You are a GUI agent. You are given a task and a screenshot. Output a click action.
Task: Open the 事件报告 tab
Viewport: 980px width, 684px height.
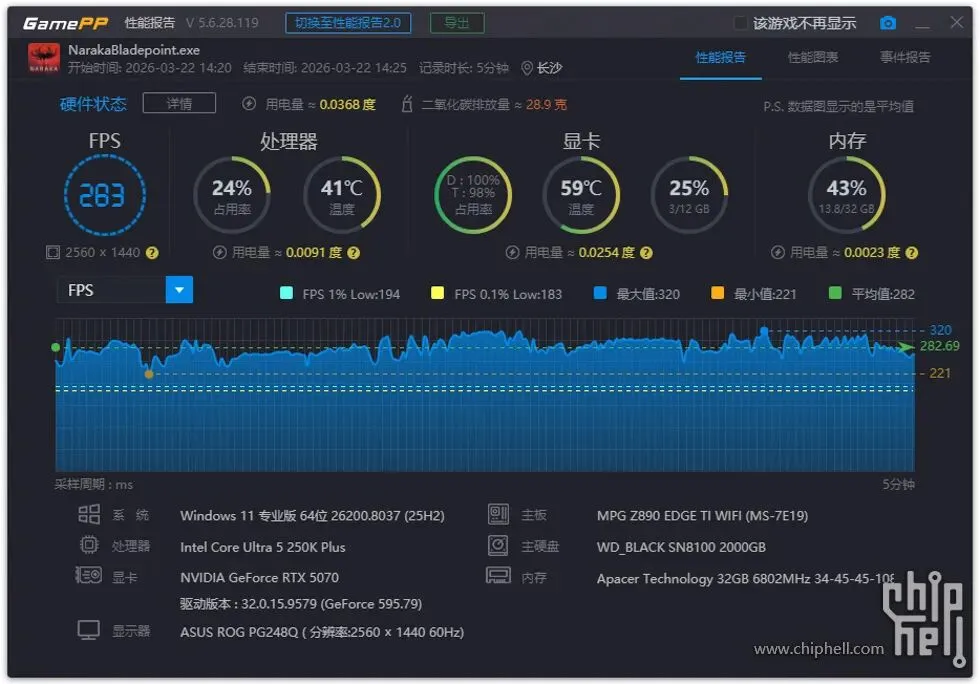tap(904, 58)
